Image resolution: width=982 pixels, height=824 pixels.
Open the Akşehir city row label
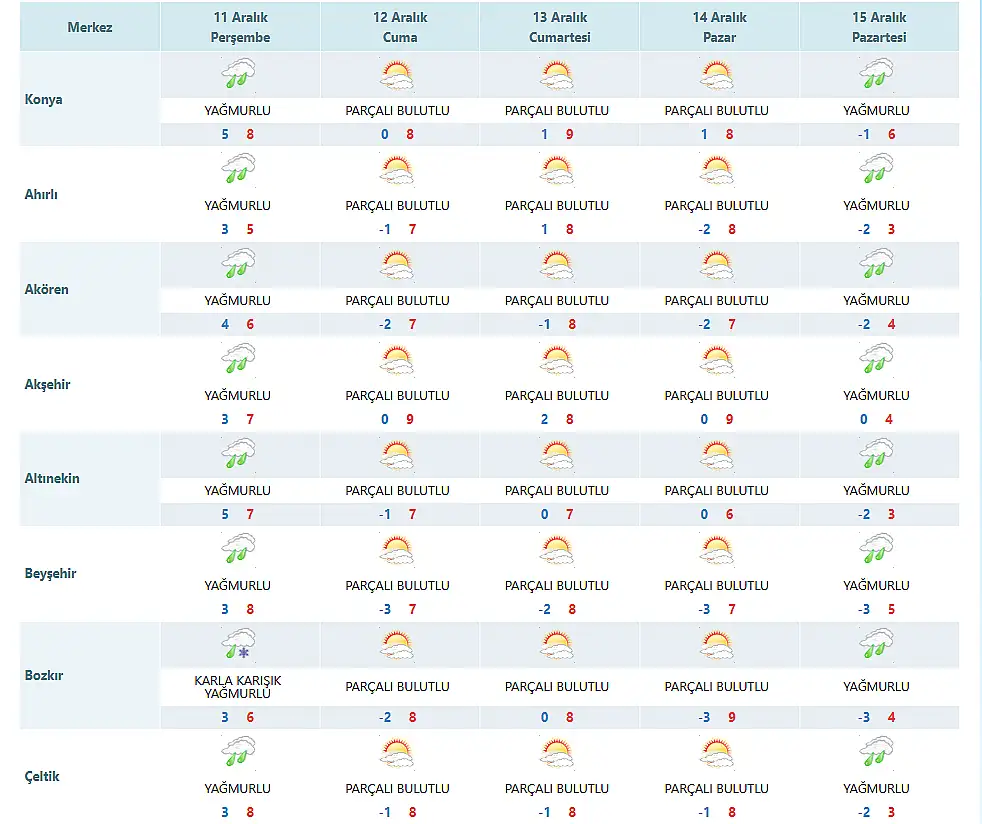click(48, 385)
